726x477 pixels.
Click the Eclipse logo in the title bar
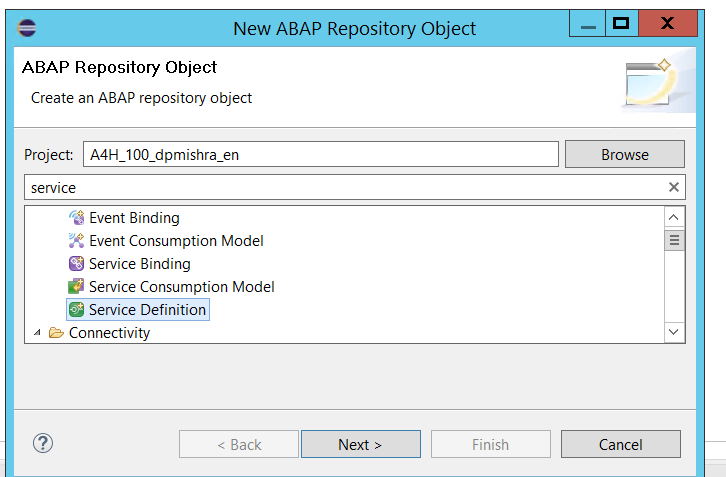[27, 28]
